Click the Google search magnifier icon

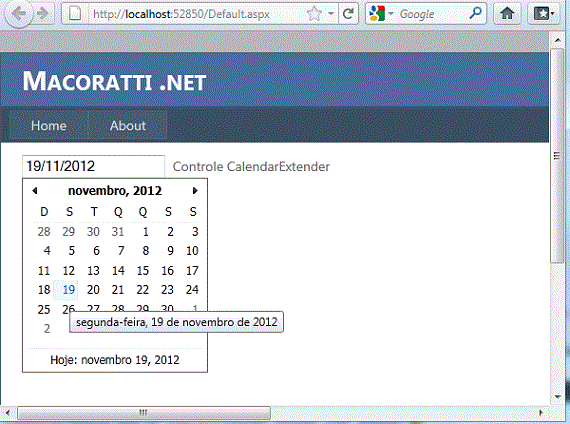[475, 13]
